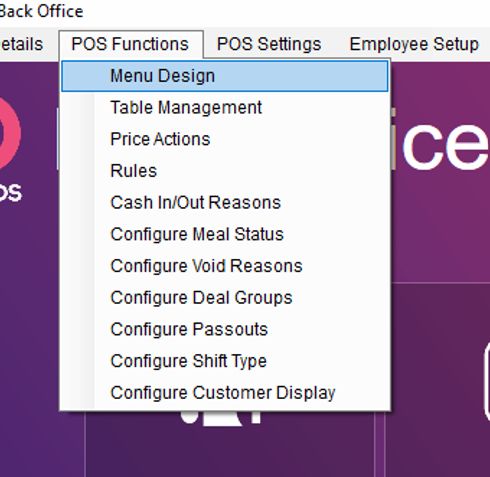Click the pink circular POS logo

9,133
